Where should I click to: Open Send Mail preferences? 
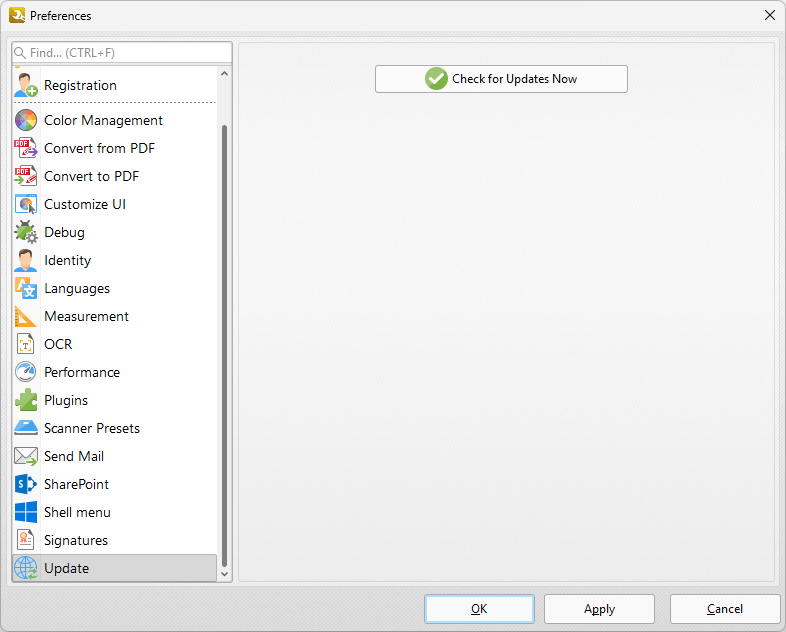pos(115,456)
